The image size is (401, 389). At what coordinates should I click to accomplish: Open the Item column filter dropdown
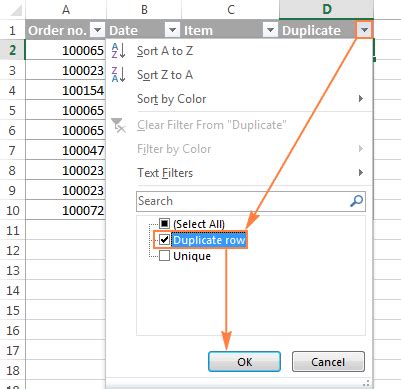coord(270,30)
